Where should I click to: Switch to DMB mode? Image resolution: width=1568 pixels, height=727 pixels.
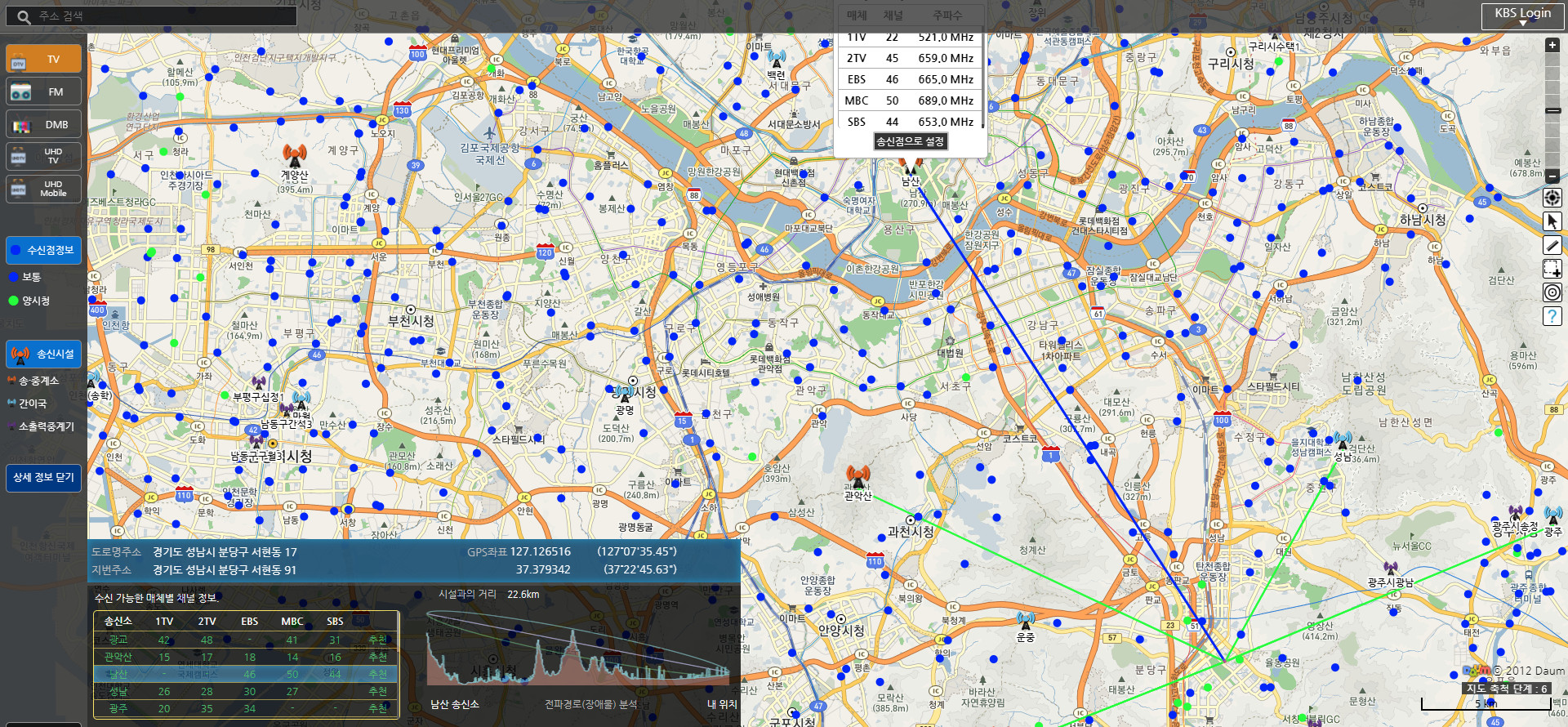pos(43,124)
